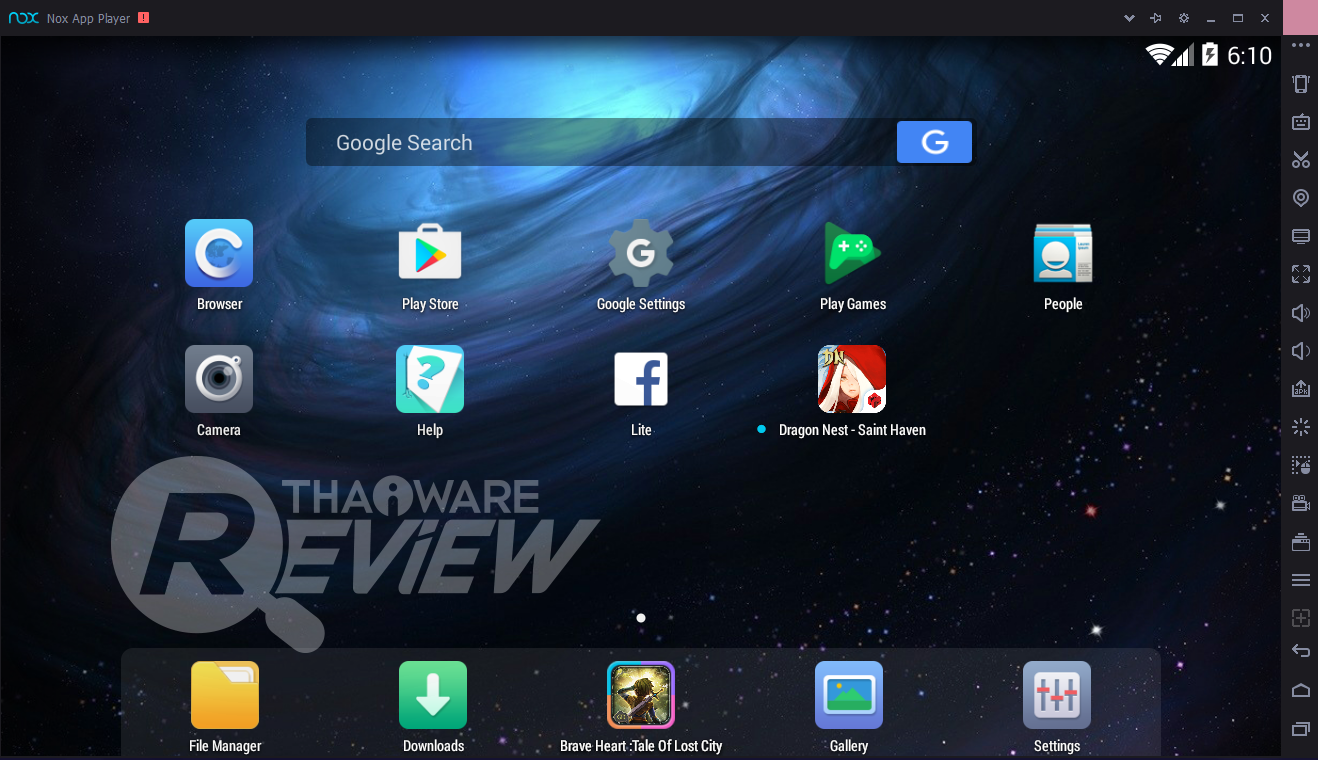Click the Google Search input field
Image resolution: width=1318 pixels, height=760 pixels.
click(601, 142)
